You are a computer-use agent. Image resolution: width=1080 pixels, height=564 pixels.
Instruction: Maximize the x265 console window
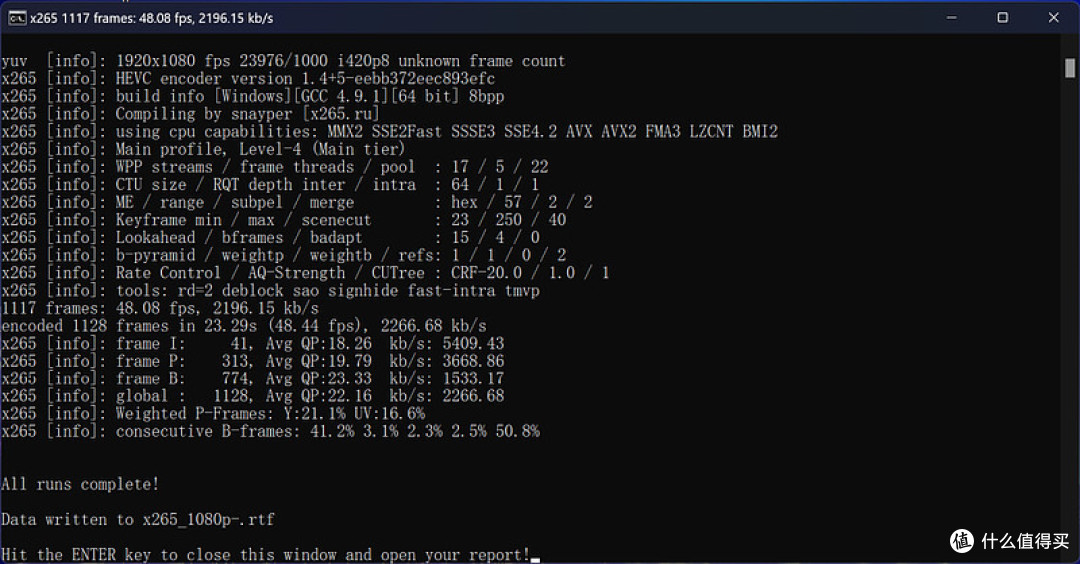click(1003, 18)
